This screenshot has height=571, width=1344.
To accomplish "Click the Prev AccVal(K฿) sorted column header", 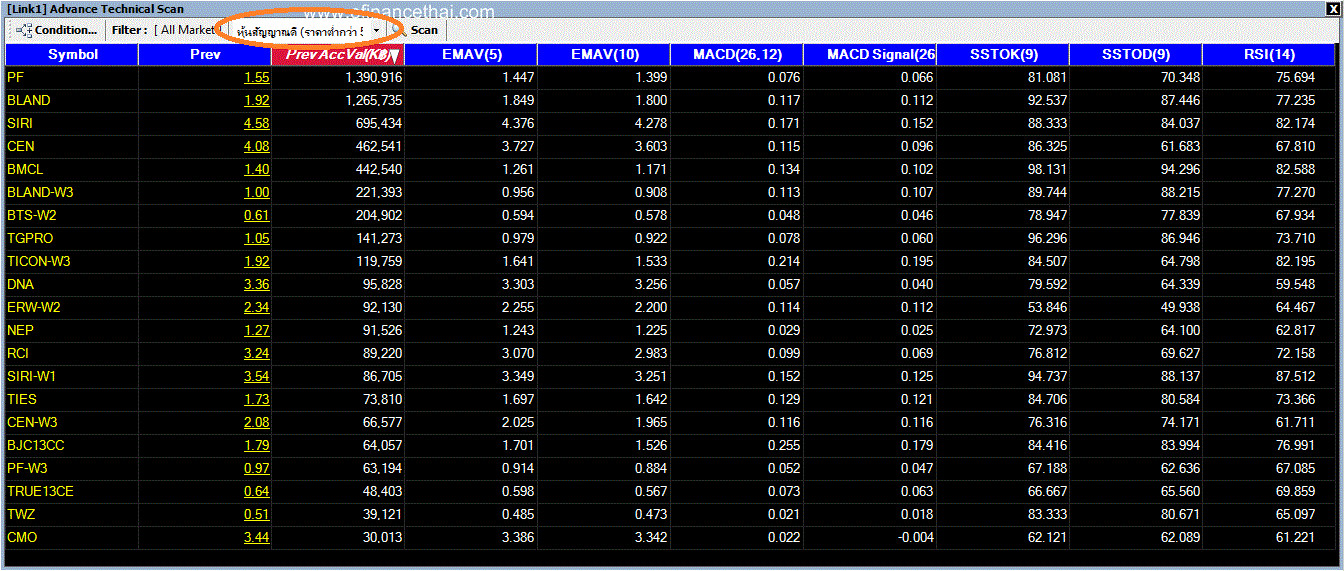I will pos(338,55).
